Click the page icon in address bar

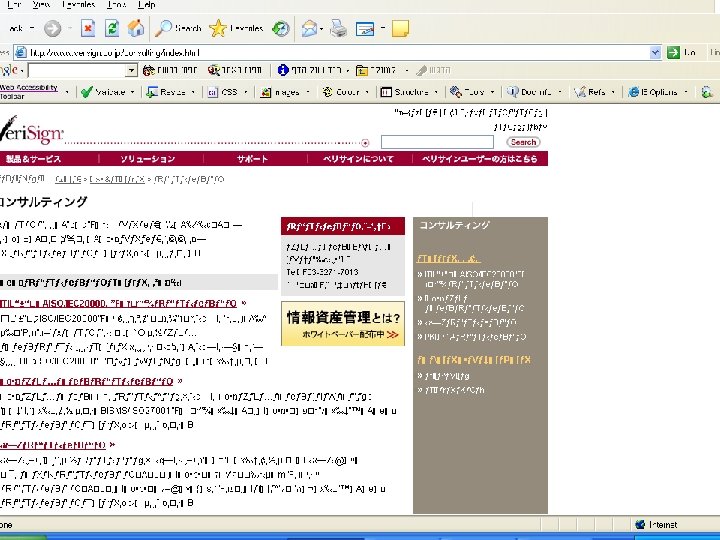click(20, 52)
